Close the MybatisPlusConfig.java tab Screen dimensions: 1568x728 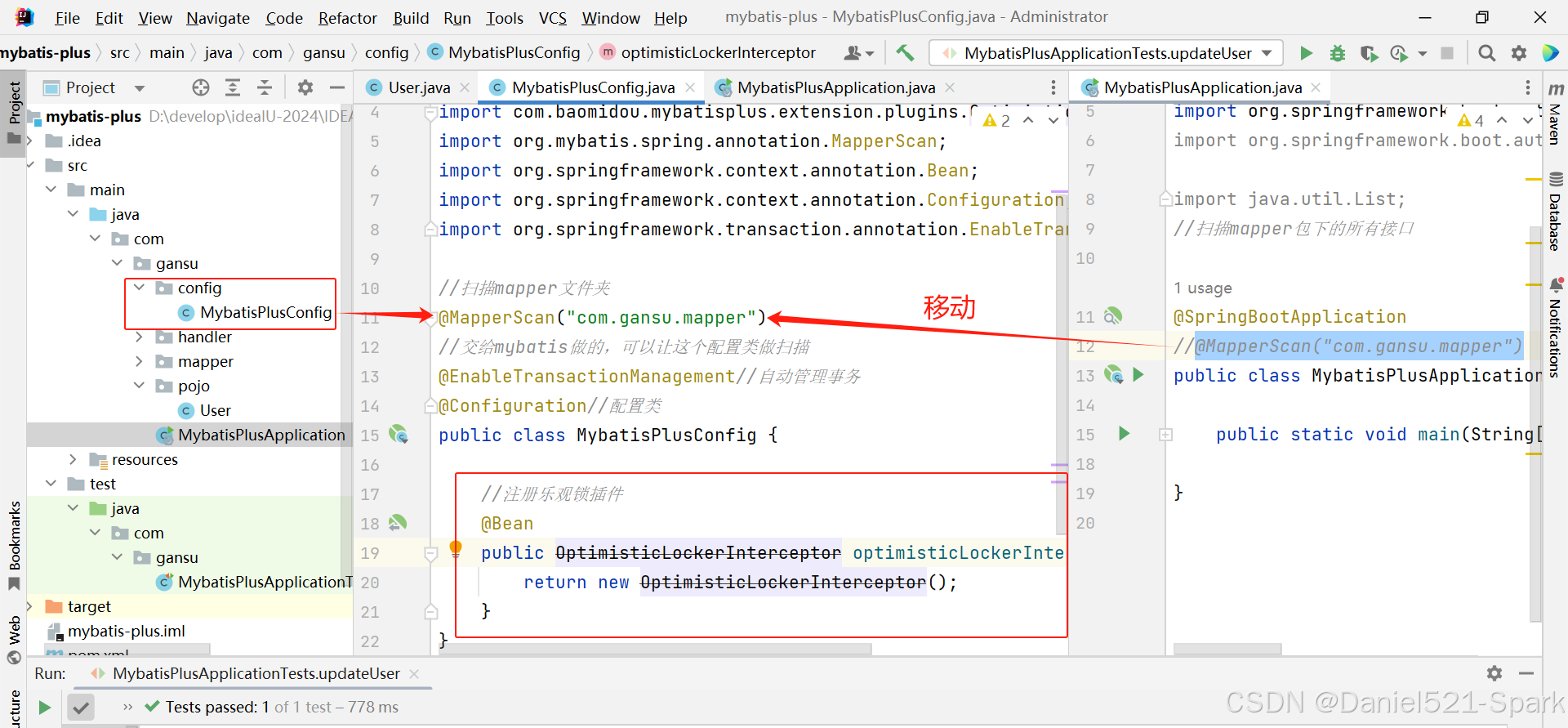pyautogui.click(x=690, y=87)
